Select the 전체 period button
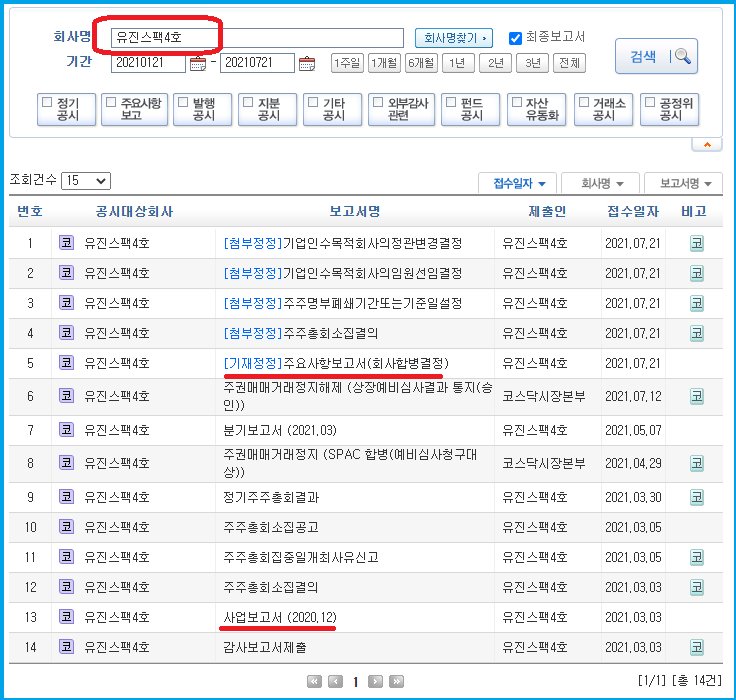Viewport: 736px width, 700px height. [569, 63]
